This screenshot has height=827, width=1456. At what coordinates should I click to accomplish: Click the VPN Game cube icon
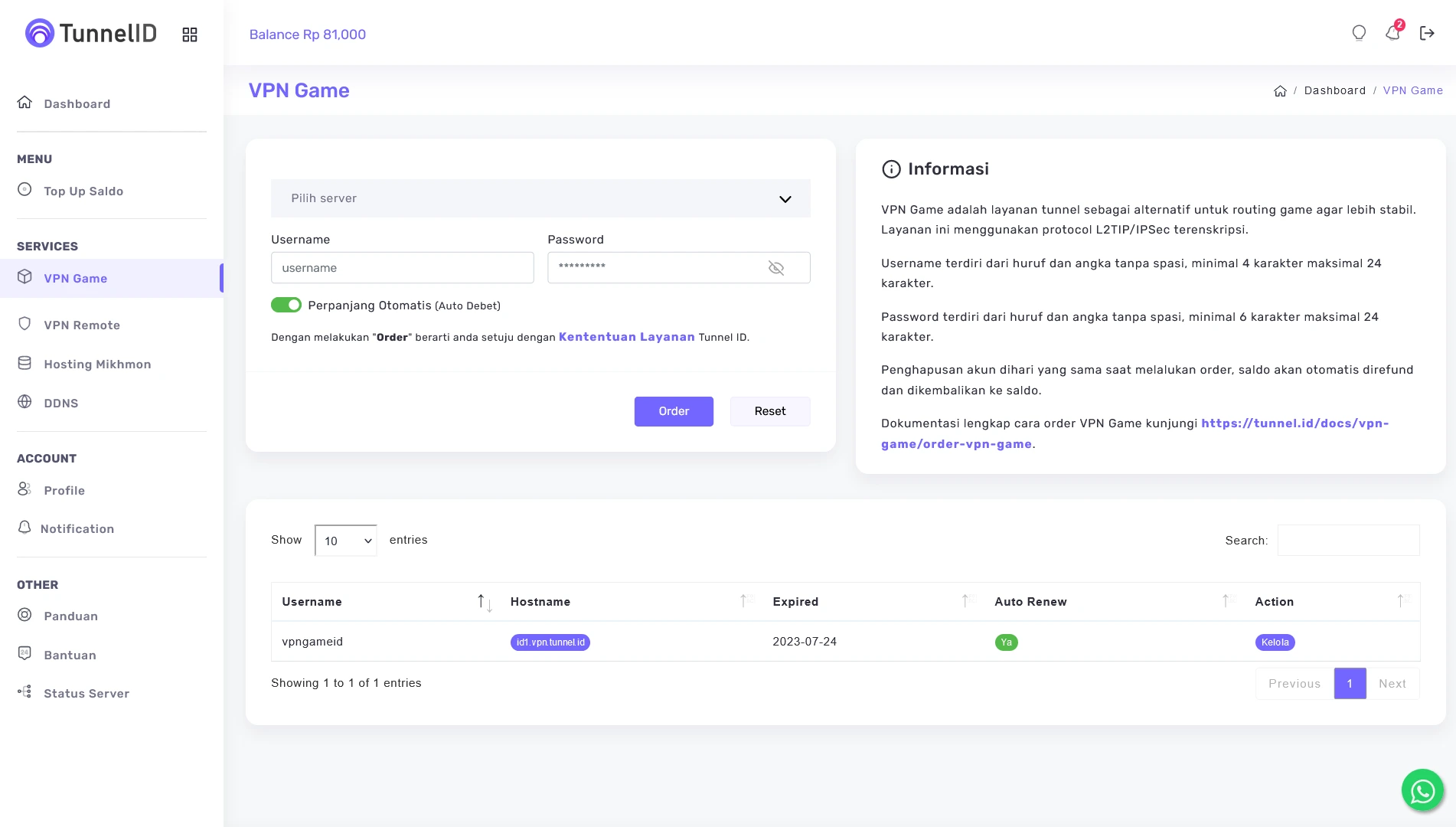pyautogui.click(x=24, y=276)
